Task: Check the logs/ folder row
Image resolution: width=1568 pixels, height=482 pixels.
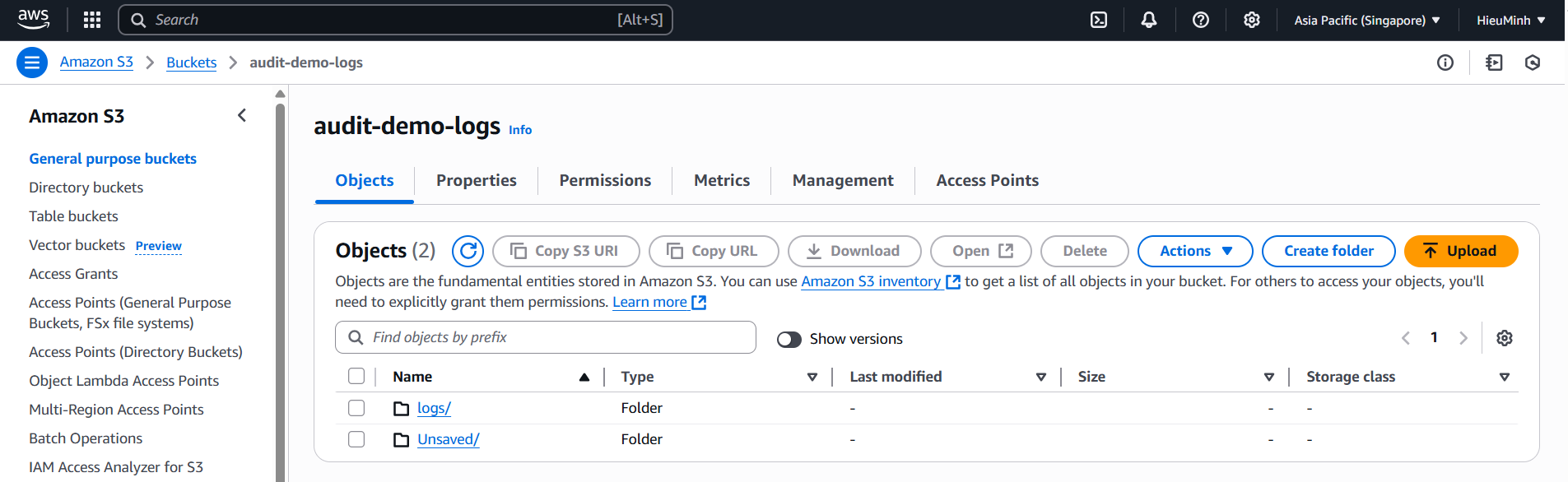Action: [x=356, y=408]
